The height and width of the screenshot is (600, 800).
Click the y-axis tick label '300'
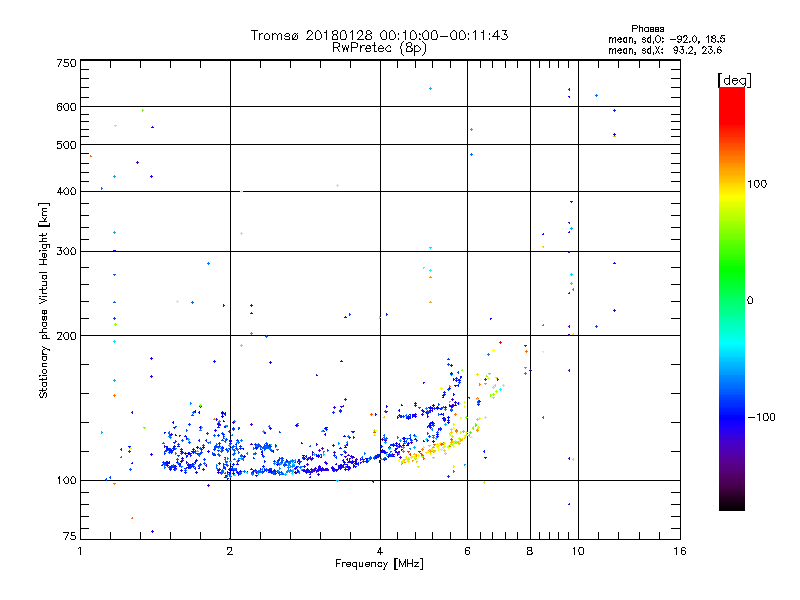tap(67, 252)
